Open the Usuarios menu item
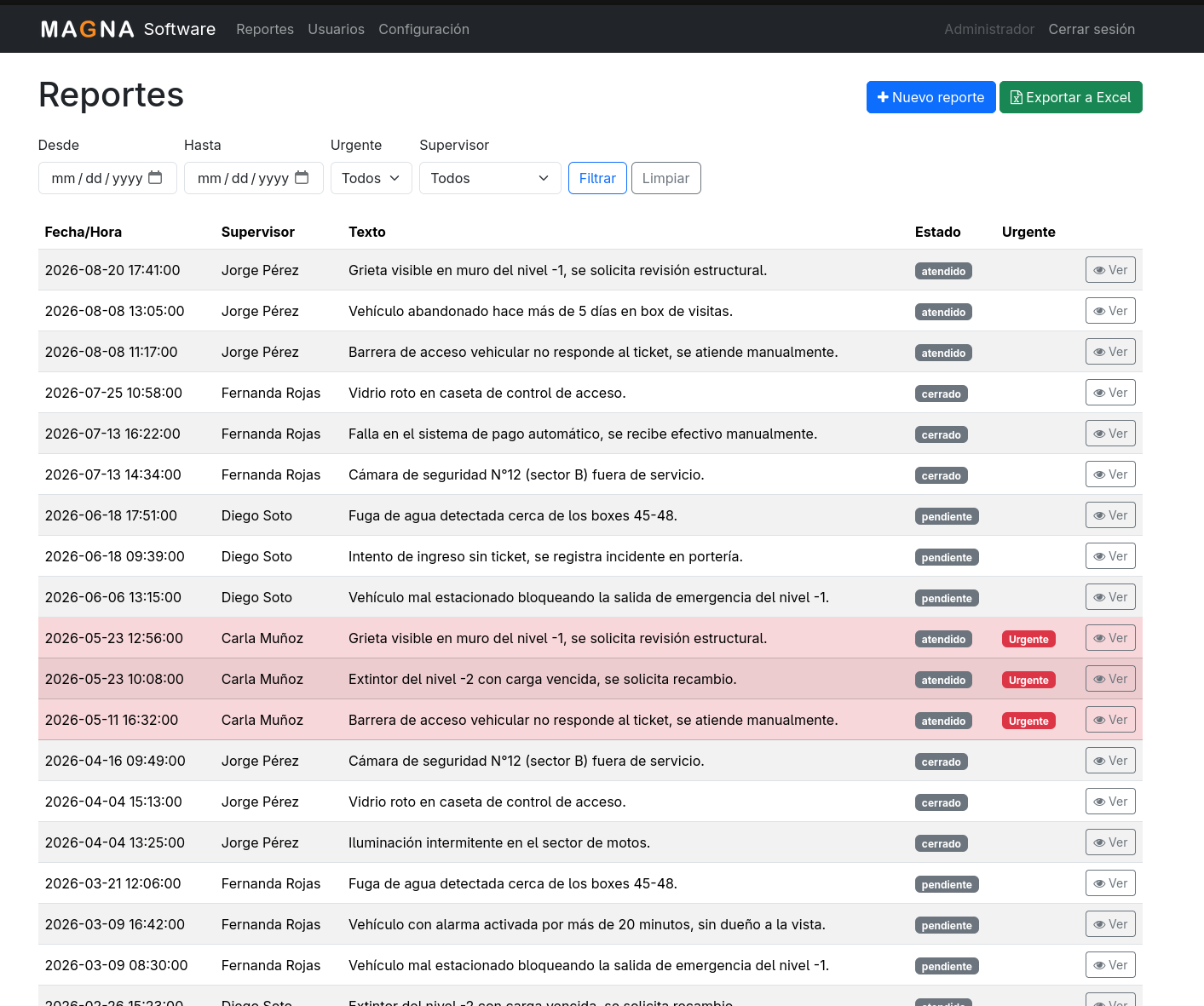 (336, 29)
